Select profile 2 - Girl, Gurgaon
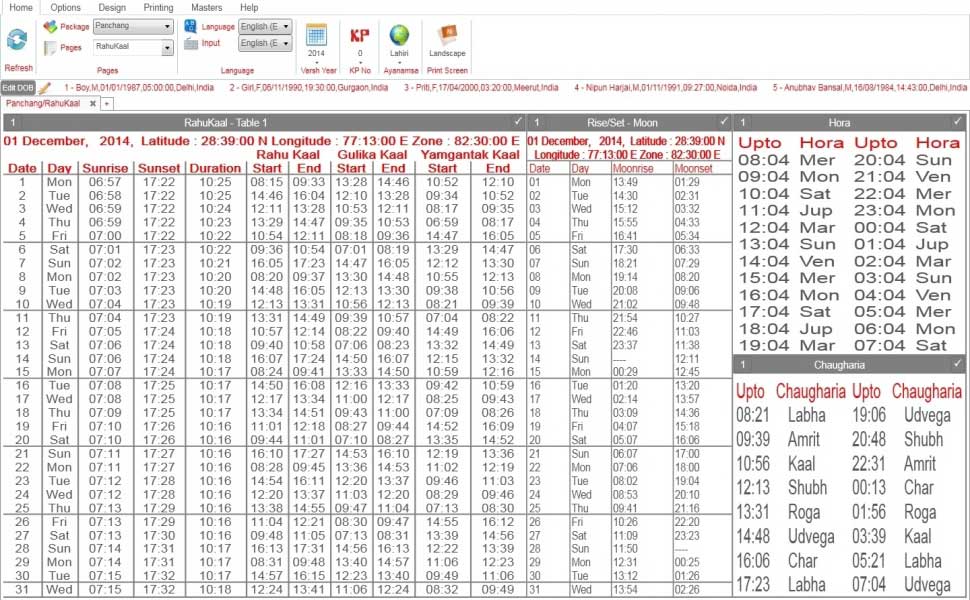The width and height of the screenshot is (970, 600). point(309,88)
